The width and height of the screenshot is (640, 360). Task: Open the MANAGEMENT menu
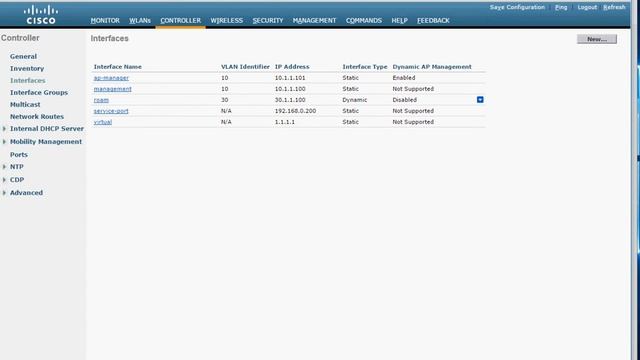click(314, 20)
